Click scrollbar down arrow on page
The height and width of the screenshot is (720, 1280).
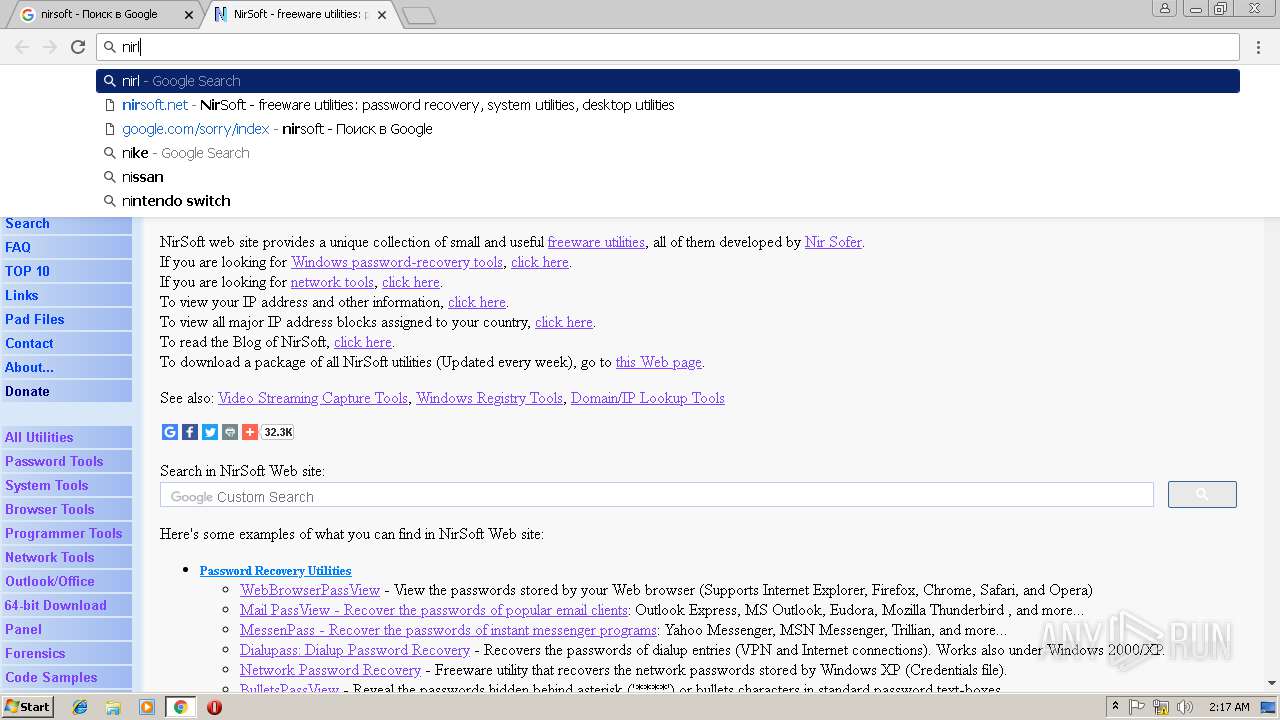point(1272,684)
